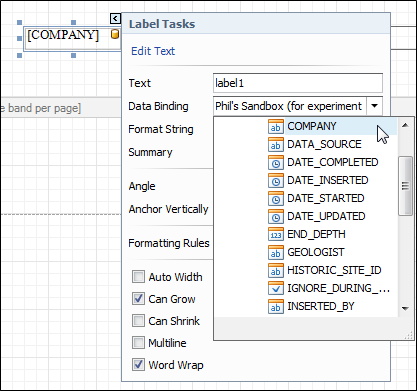Choose HISTORIC_SITE_ID in the field list

click(x=334, y=270)
